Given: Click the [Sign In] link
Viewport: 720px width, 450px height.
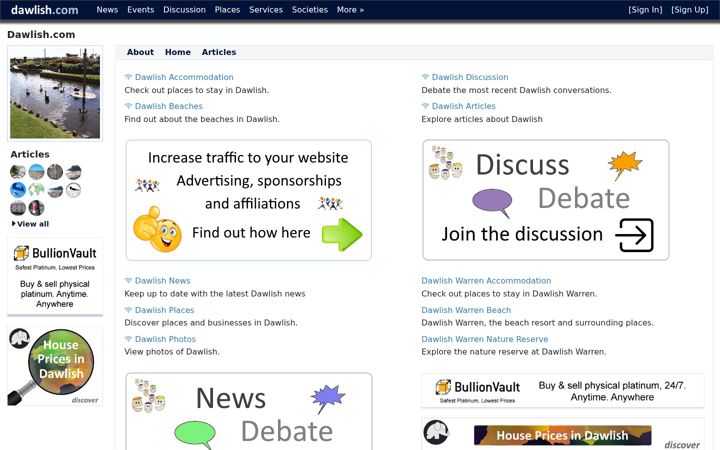Looking at the screenshot, I should [645, 10].
